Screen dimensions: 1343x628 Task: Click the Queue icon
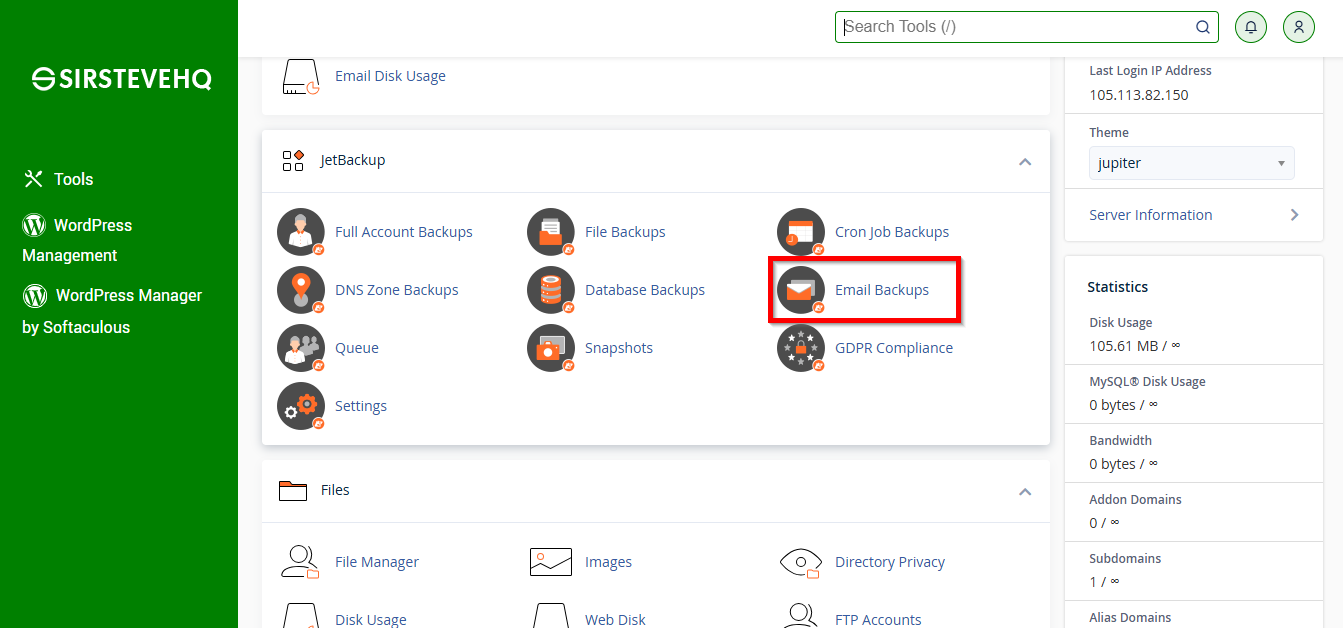coord(301,348)
